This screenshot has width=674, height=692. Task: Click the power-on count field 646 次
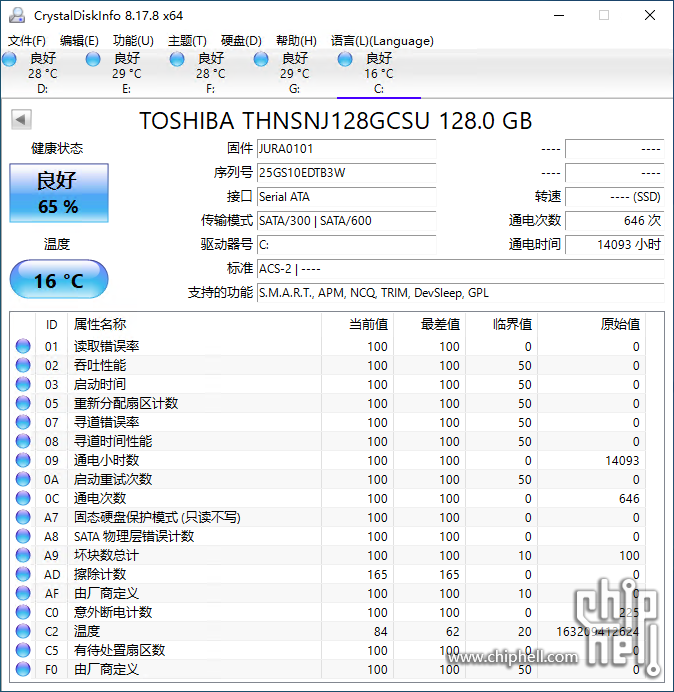pos(614,220)
